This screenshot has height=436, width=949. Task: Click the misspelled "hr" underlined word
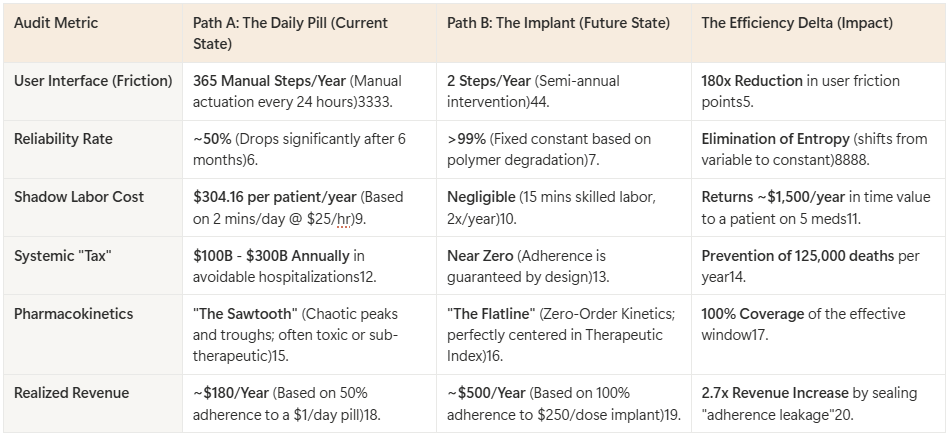(x=343, y=219)
